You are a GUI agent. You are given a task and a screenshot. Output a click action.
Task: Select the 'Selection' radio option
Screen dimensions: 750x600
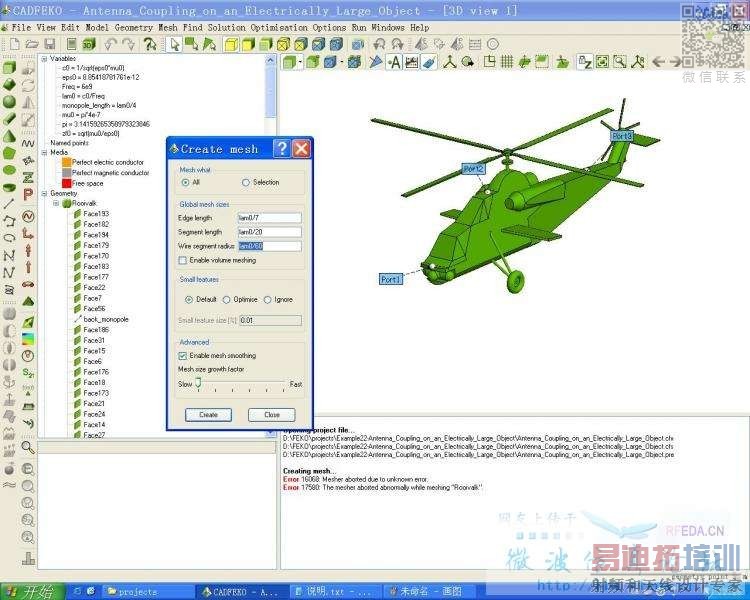tap(246, 182)
